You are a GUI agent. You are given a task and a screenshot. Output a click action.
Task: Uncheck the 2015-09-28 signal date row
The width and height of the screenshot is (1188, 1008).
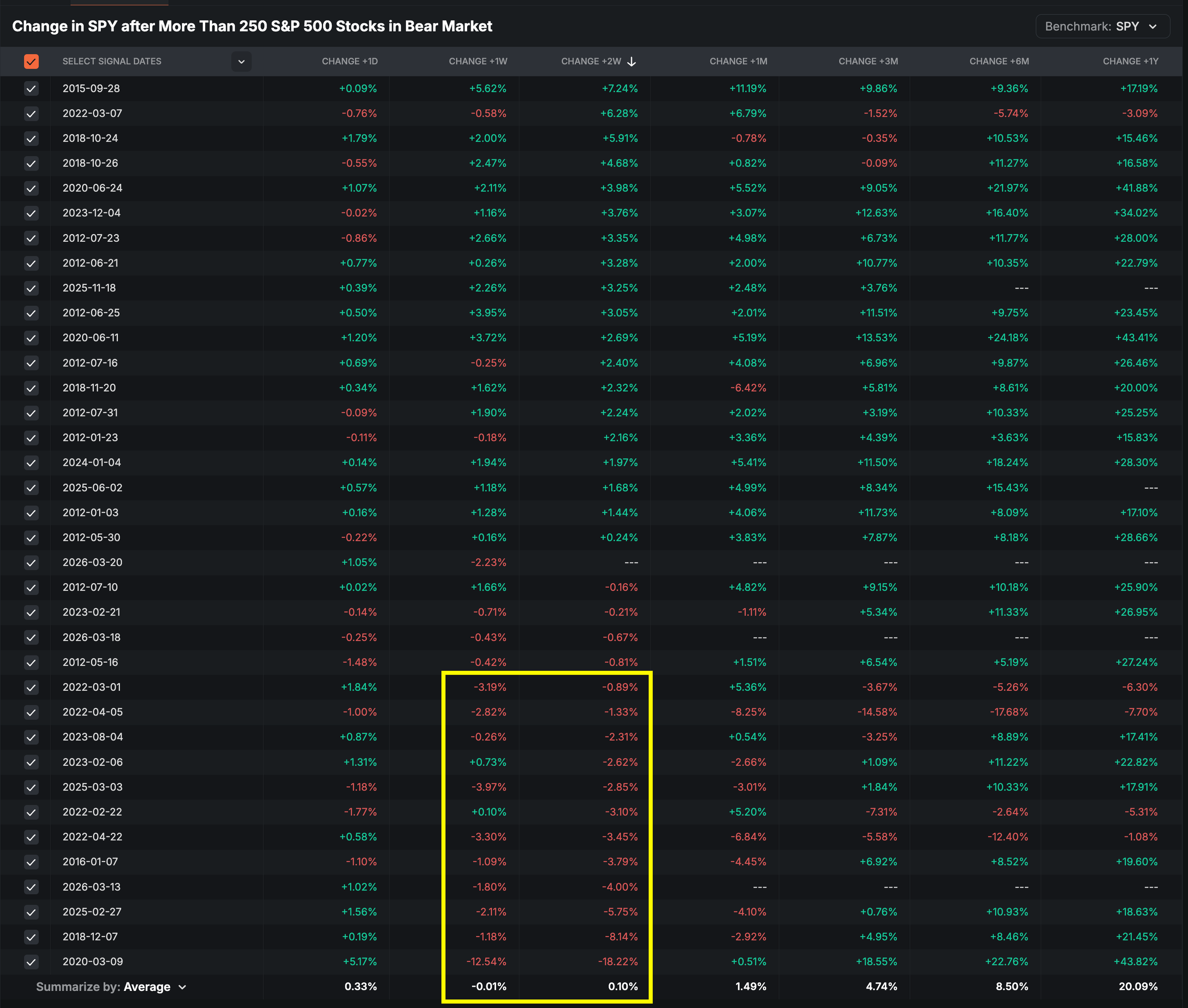[x=31, y=88]
